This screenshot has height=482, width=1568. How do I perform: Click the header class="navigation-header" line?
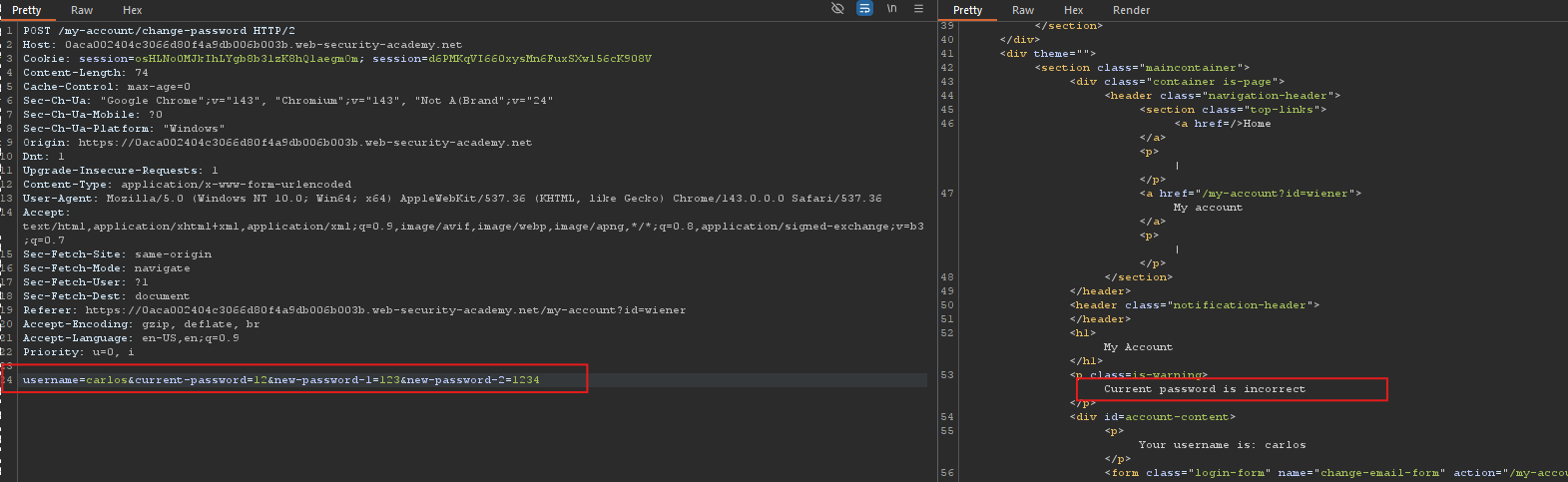(1223, 96)
